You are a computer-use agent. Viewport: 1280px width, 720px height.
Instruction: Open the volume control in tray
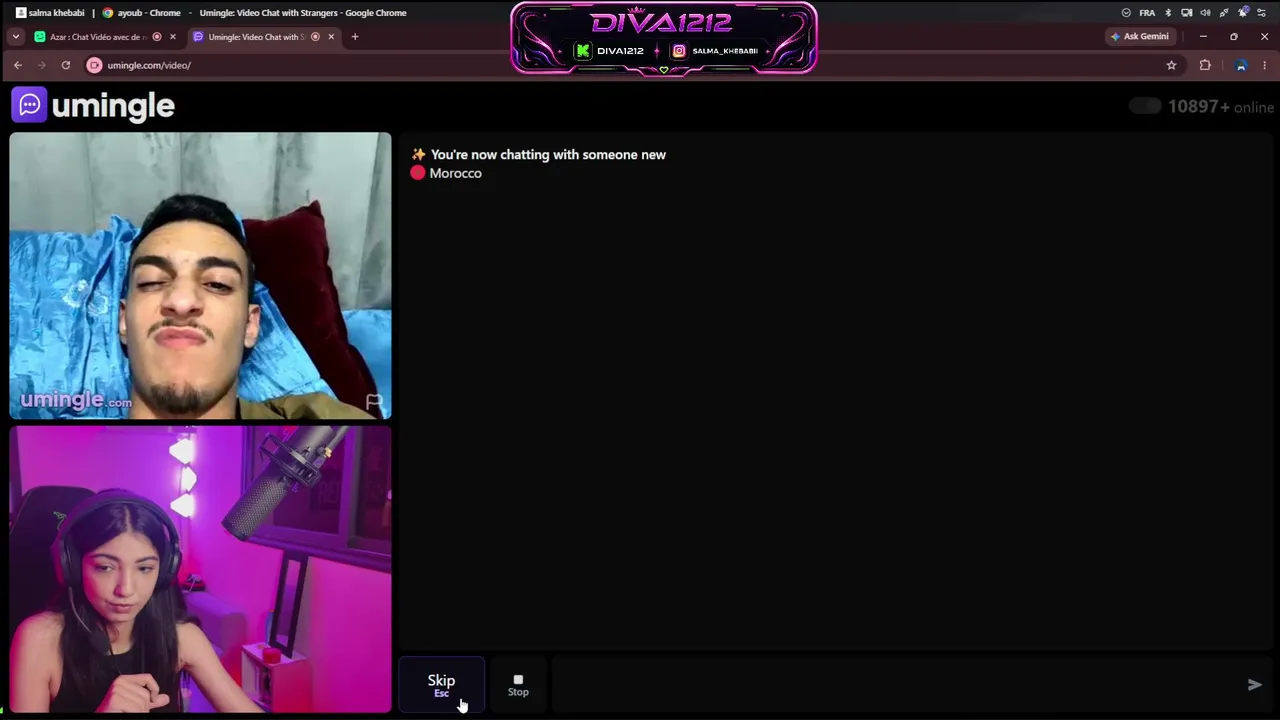(1205, 13)
